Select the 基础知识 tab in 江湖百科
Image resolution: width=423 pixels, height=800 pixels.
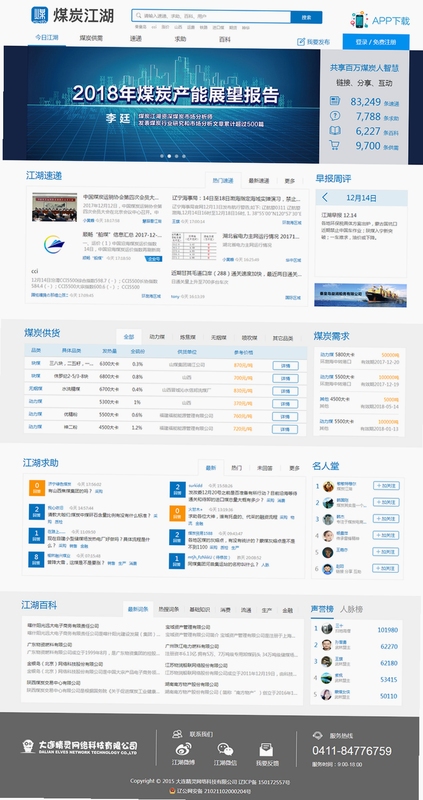click(x=200, y=610)
